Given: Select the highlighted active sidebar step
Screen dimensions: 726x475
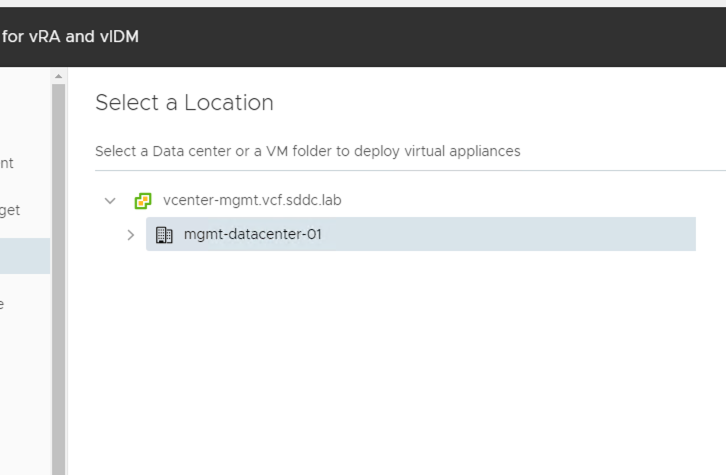Looking at the screenshot, I should point(24,256).
